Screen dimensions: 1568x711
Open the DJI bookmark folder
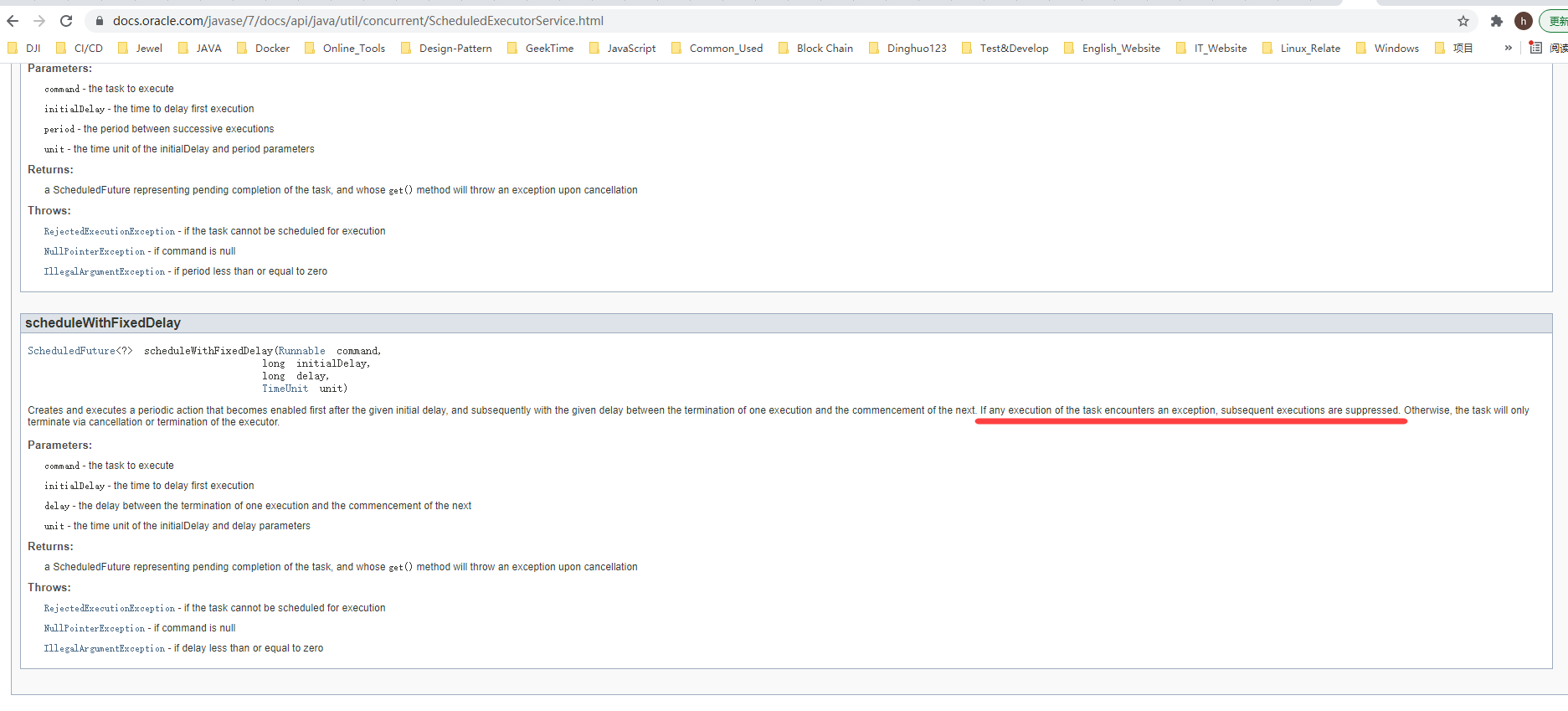(24, 48)
